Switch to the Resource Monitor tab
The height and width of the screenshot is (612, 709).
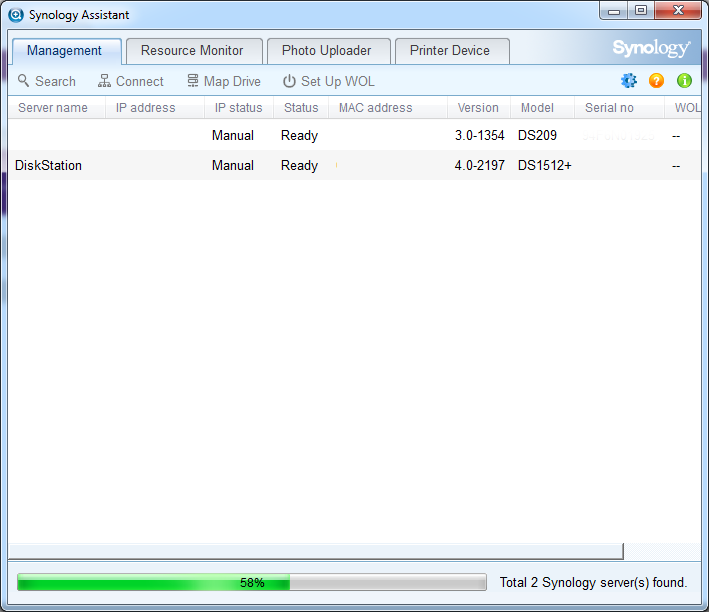[x=194, y=51]
